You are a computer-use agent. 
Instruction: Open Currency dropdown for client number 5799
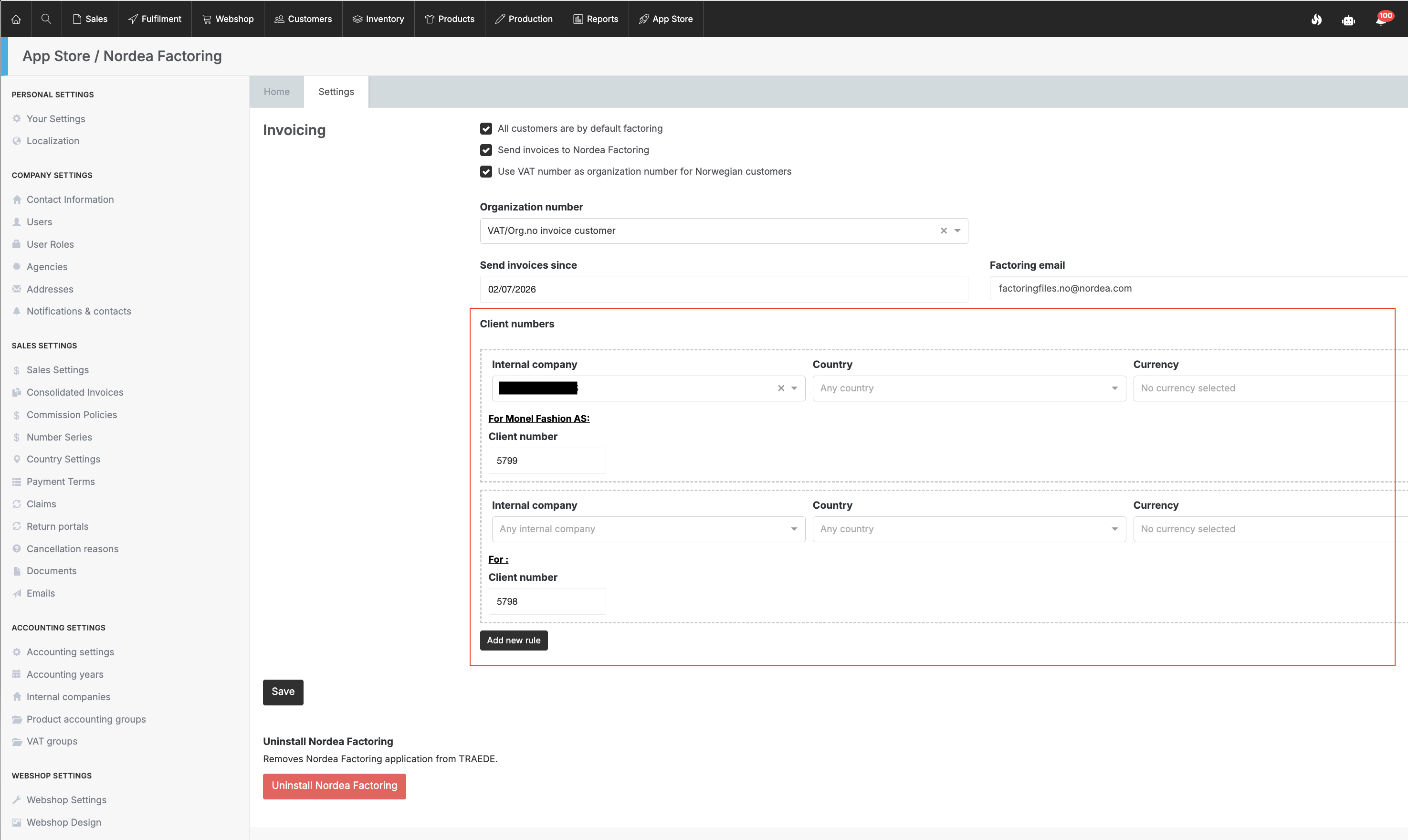pyautogui.click(x=1271, y=388)
